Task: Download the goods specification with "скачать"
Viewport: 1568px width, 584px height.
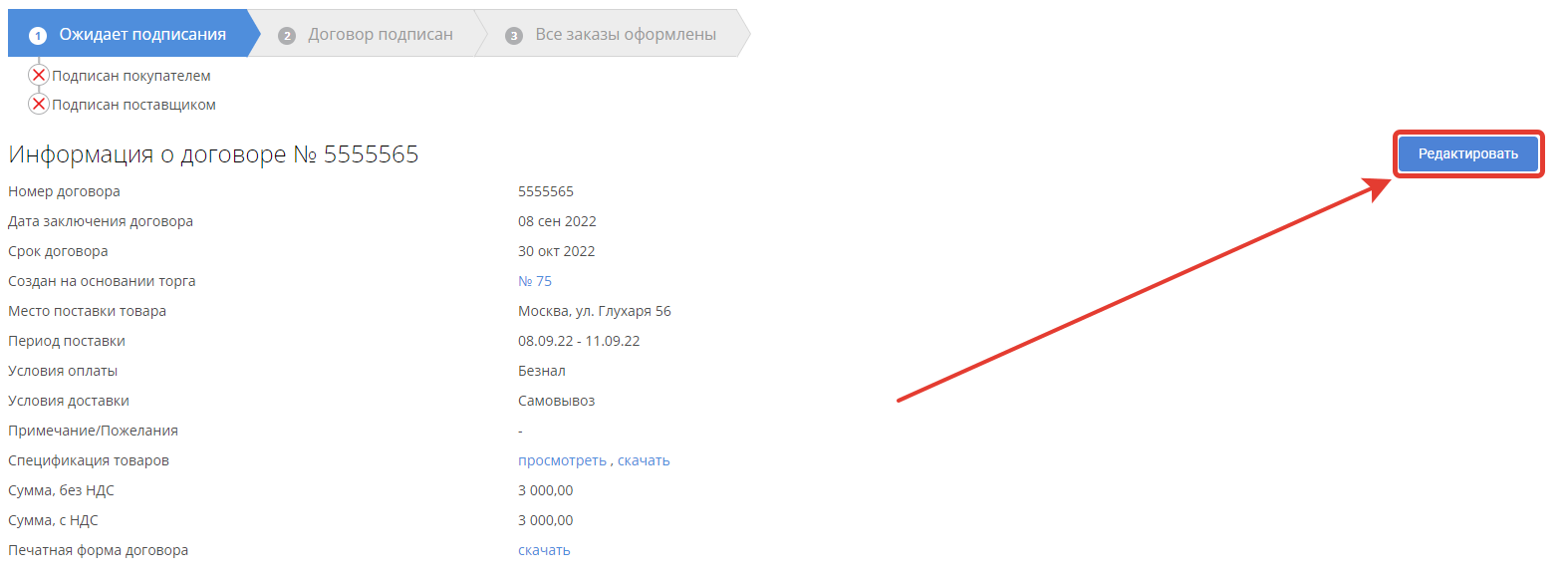Action: point(644,460)
